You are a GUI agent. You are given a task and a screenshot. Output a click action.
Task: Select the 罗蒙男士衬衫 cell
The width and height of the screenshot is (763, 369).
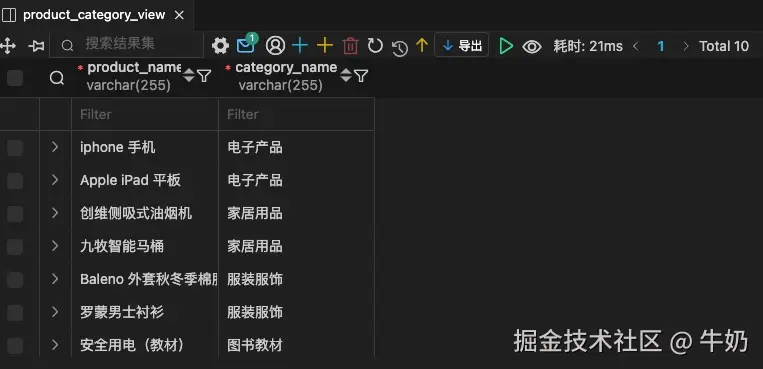[x=145, y=313]
